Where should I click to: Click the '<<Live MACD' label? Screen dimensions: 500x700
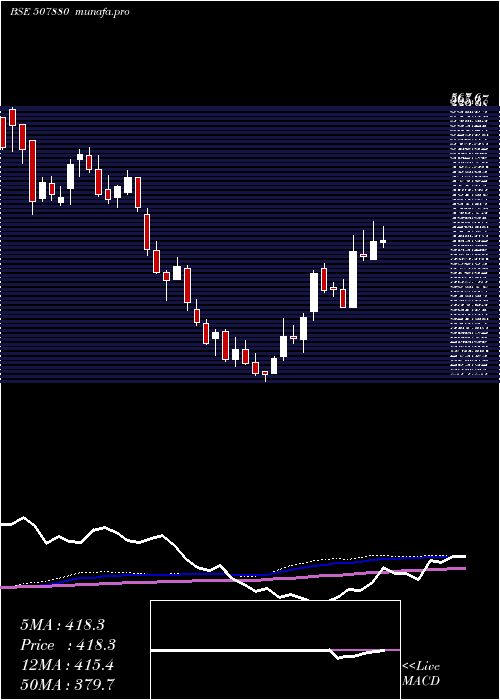tap(421, 673)
